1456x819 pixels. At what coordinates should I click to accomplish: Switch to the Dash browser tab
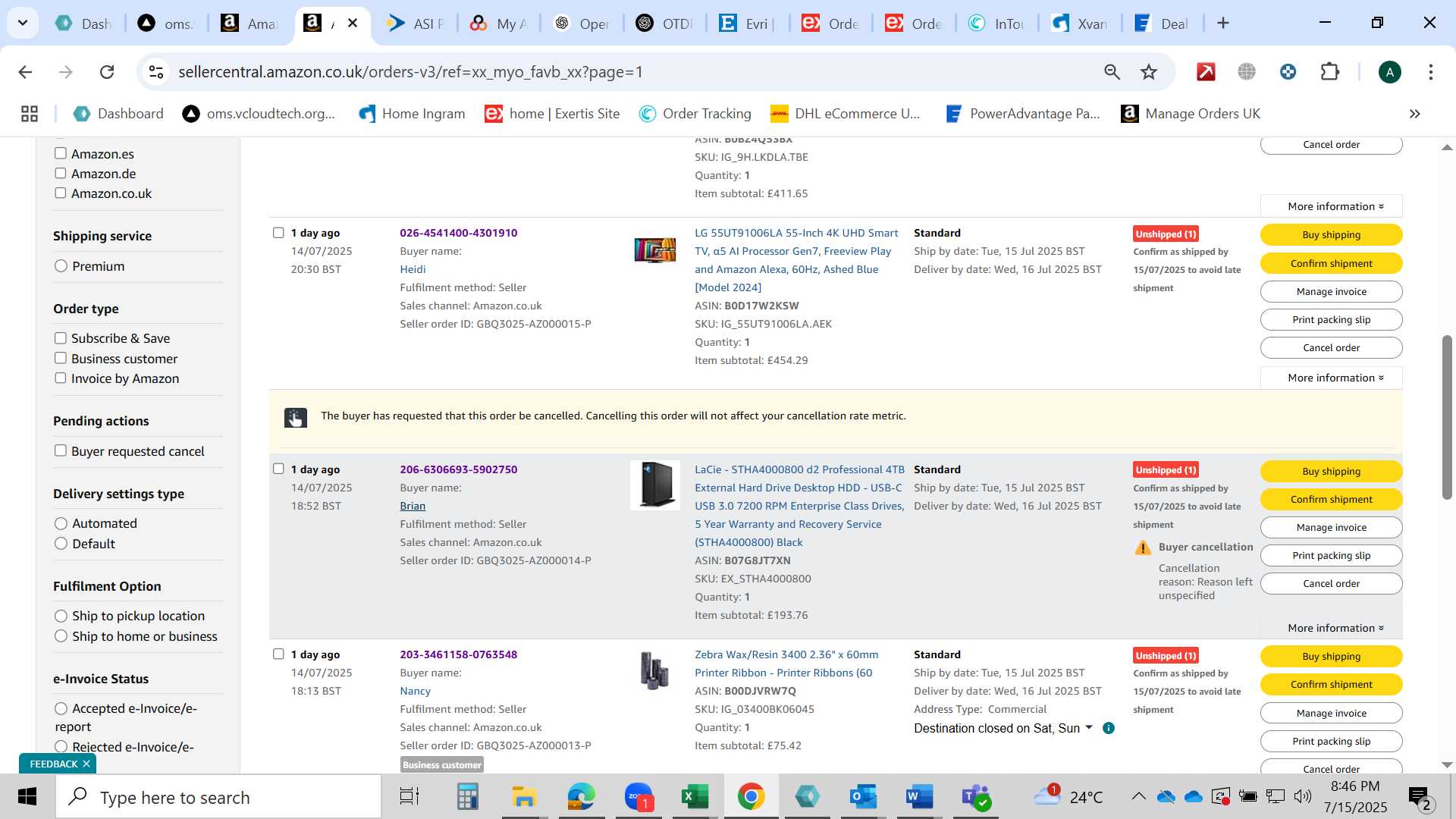point(83,24)
